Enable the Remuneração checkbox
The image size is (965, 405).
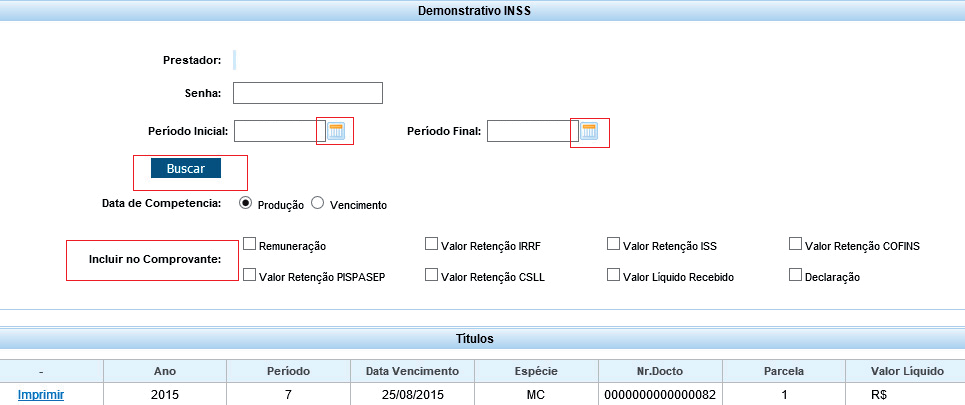(x=250, y=243)
